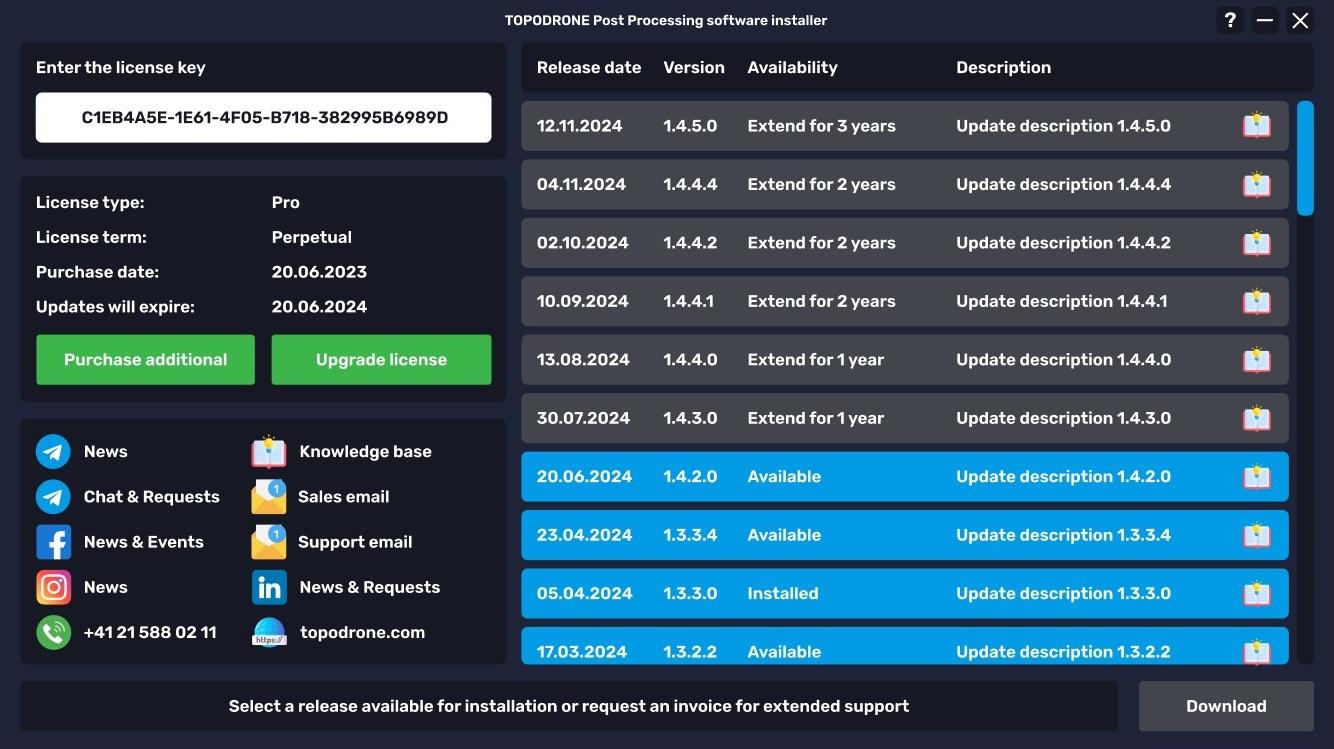Open description book icon for version 1.3.3.4
The height and width of the screenshot is (749, 1334).
tap(1256, 535)
